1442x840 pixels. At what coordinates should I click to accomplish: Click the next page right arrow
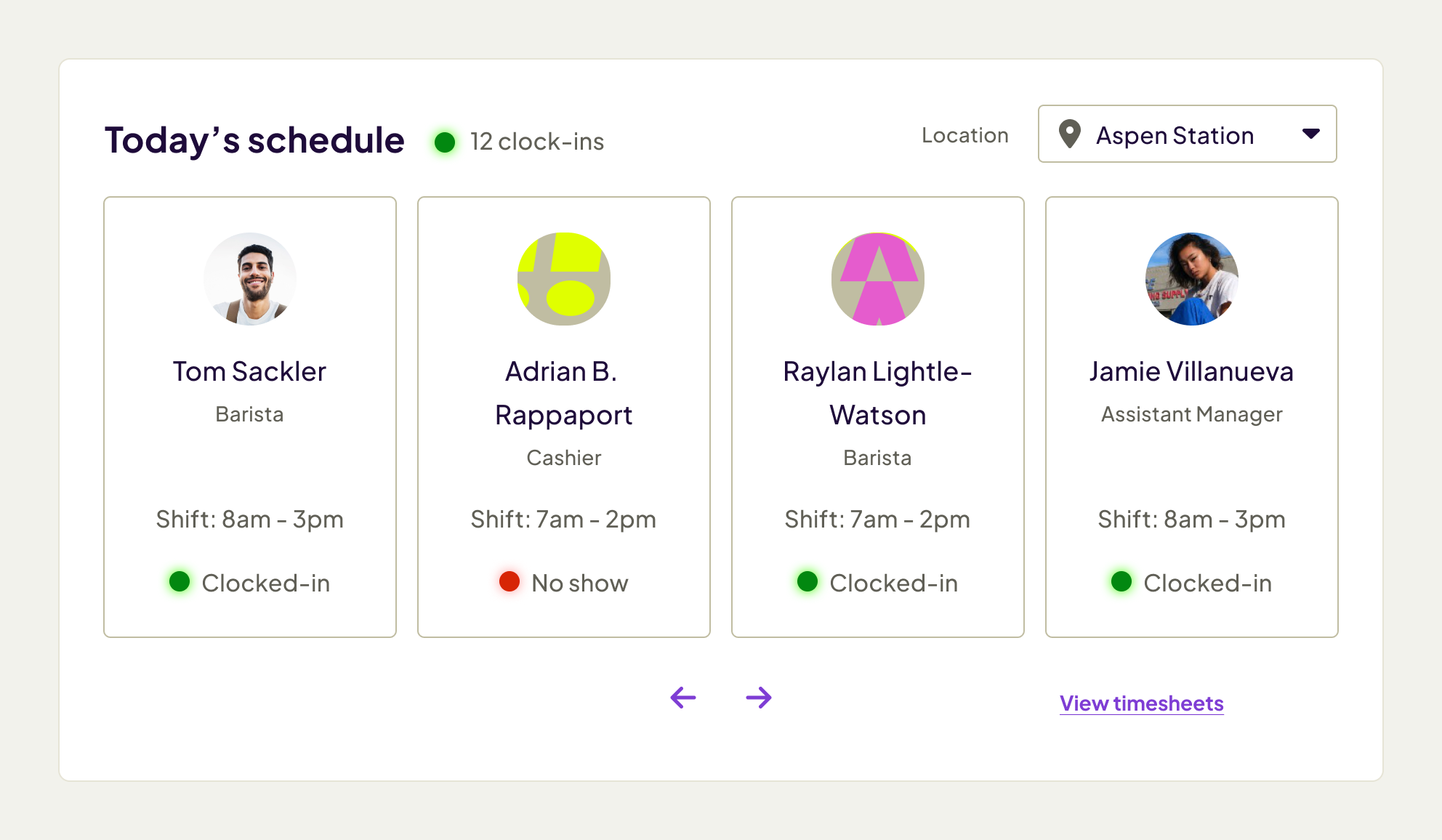[x=759, y=698]
